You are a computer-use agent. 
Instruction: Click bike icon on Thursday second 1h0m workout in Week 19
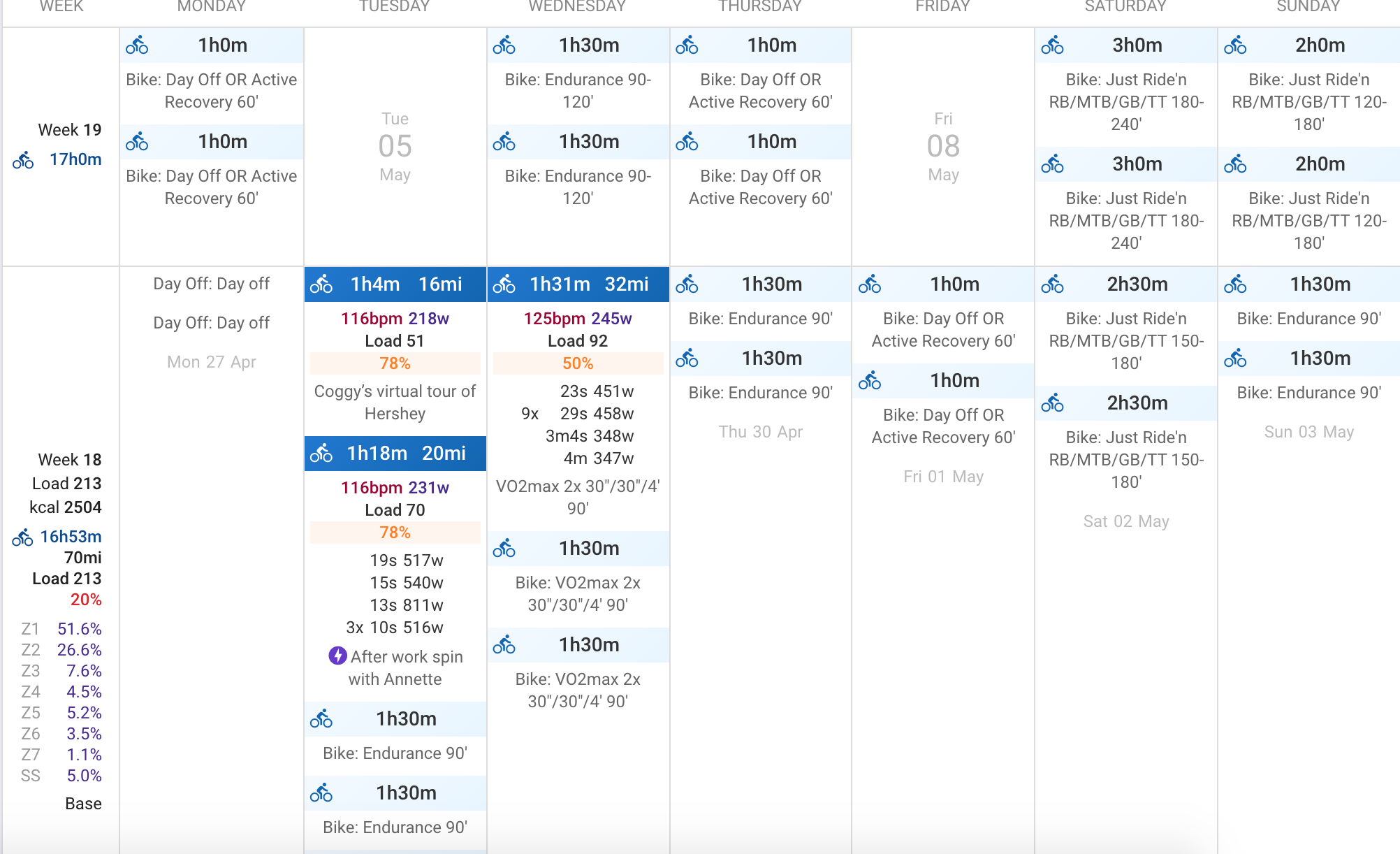[x=687, y=142]
